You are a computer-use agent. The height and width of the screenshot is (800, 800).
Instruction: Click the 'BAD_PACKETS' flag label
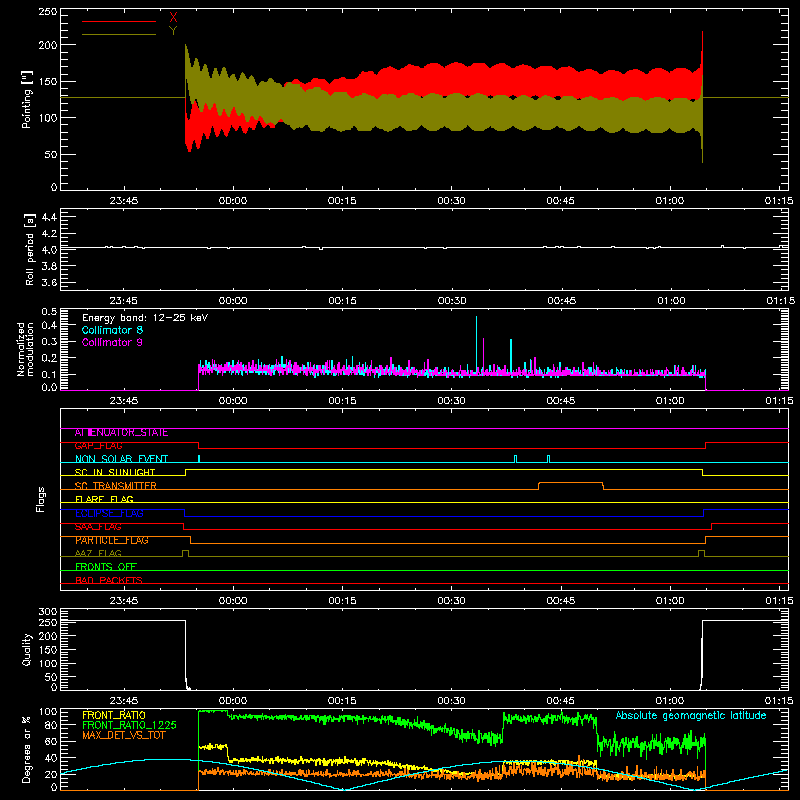[x=109, y=580]
